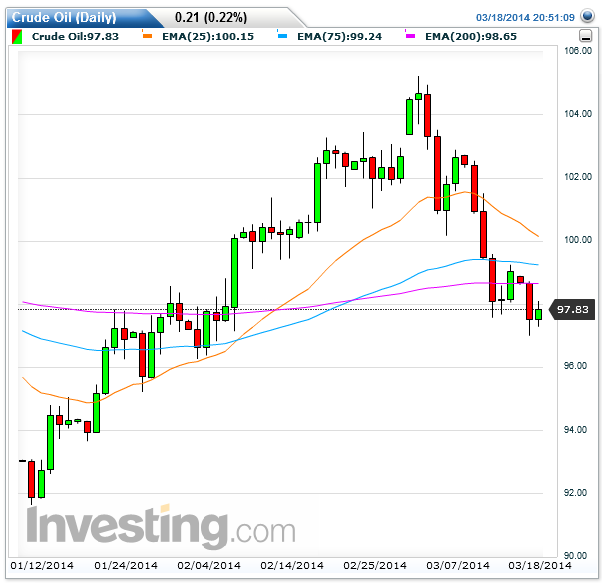Click the 01/12/2014 date axis label
The width and height of the screenshot is (606, 583).
coord(42,566)
